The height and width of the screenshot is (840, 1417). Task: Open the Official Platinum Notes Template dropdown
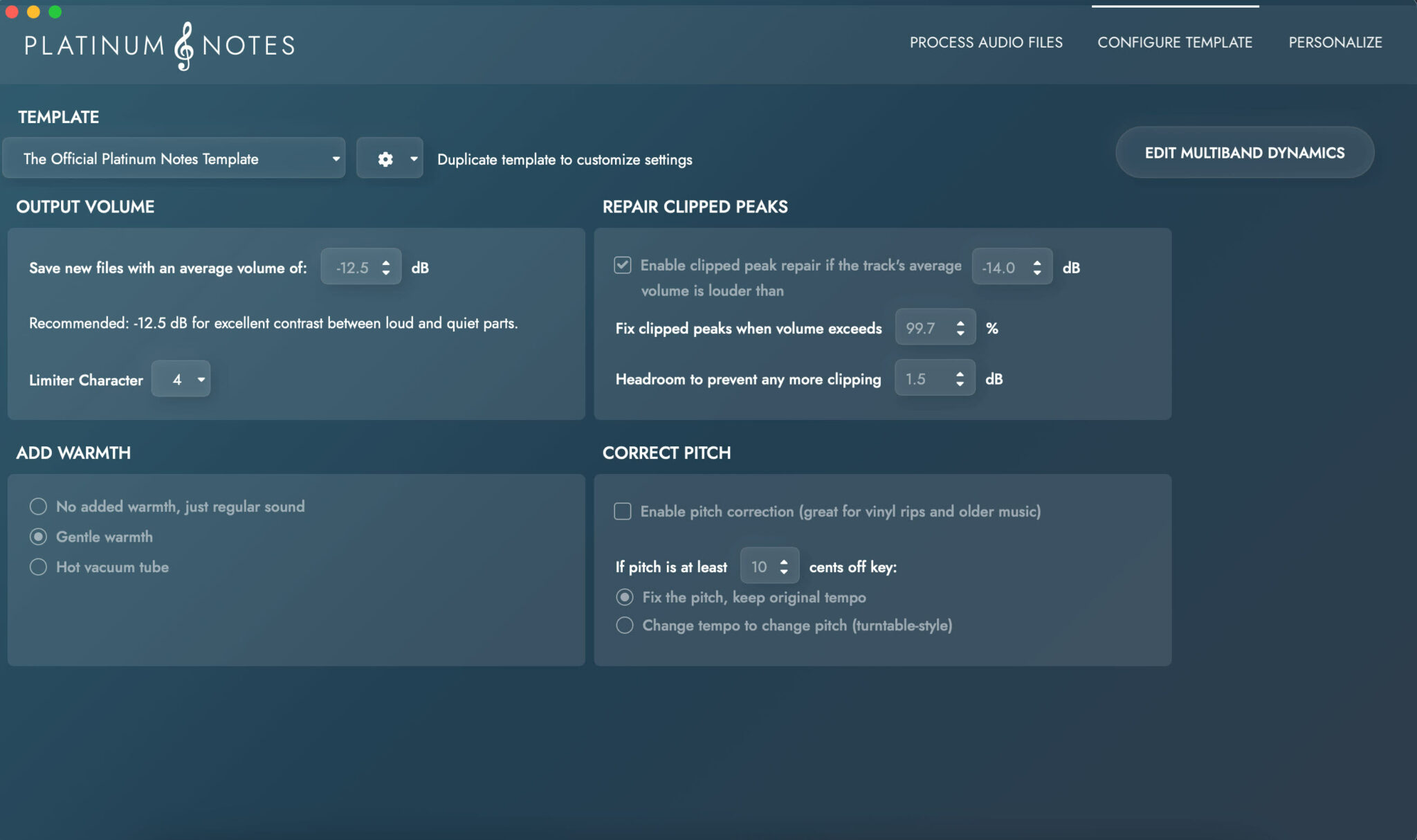click(174, 159)
